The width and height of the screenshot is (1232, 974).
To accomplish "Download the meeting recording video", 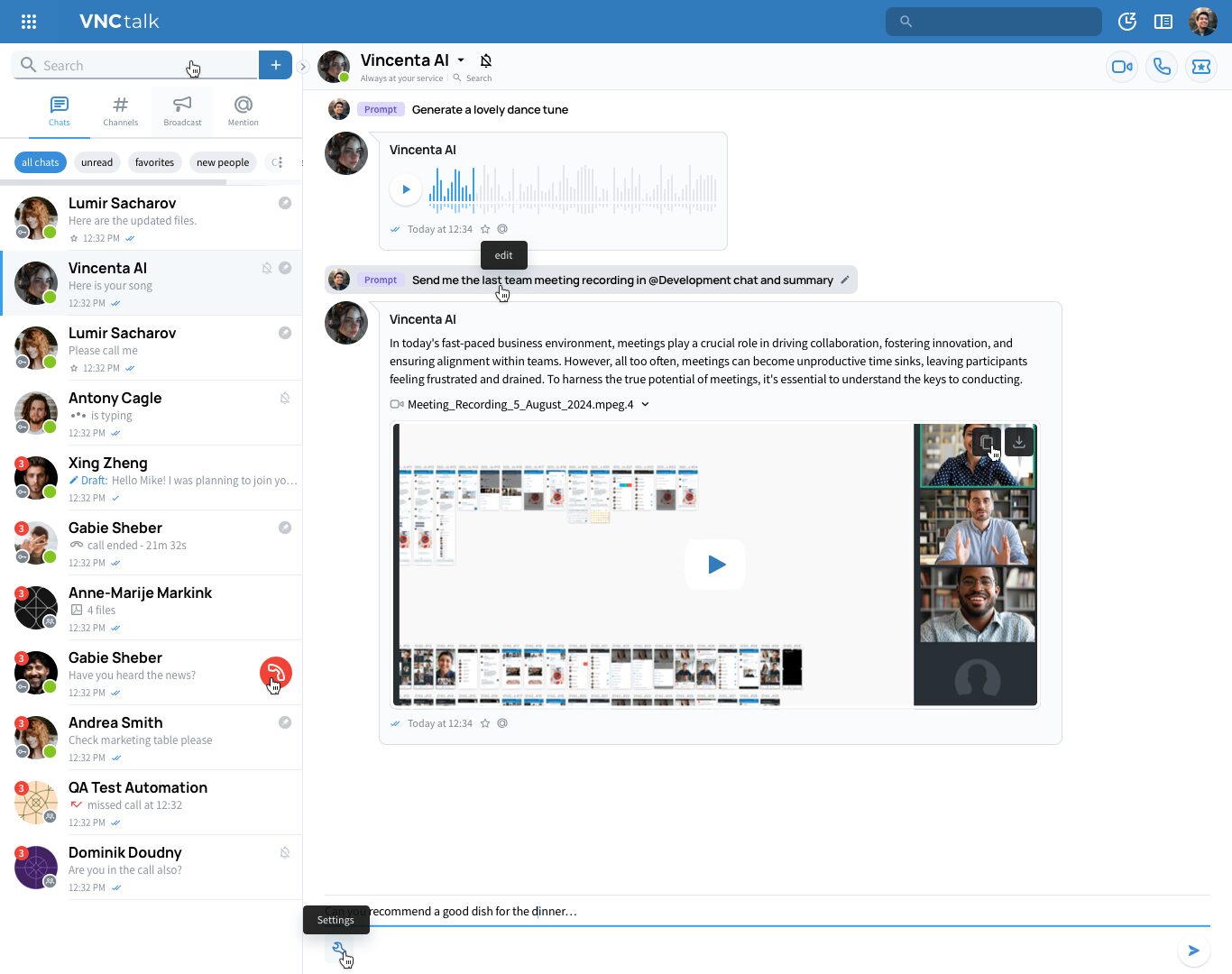I will coord(1019,442).
